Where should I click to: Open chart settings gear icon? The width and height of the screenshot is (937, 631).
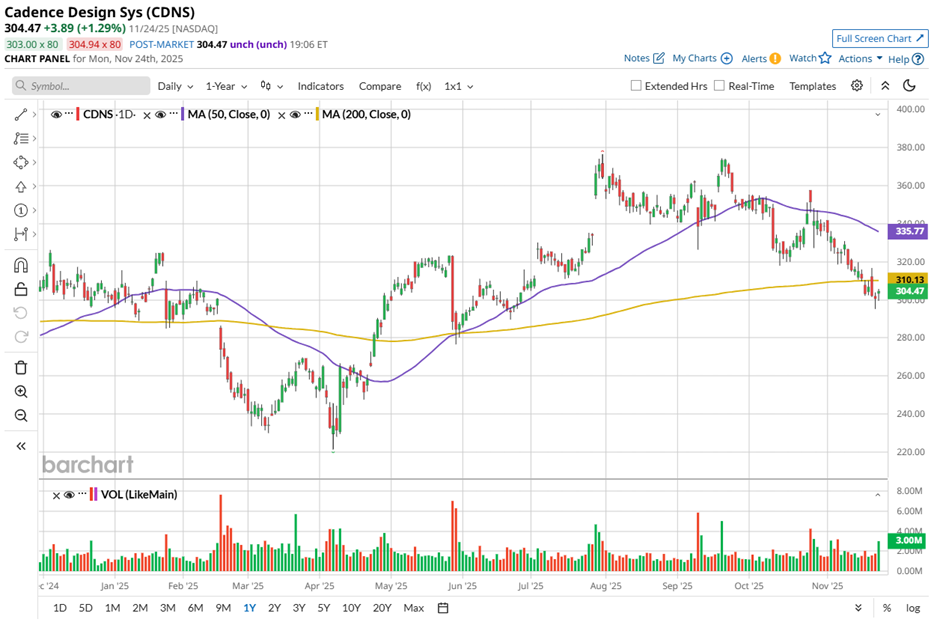[857, 86]
